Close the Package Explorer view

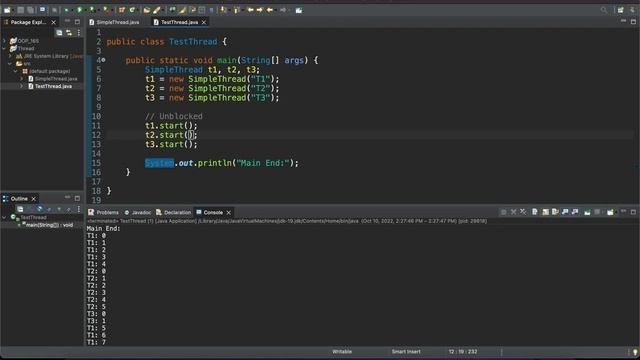click(x=53, y=22)
